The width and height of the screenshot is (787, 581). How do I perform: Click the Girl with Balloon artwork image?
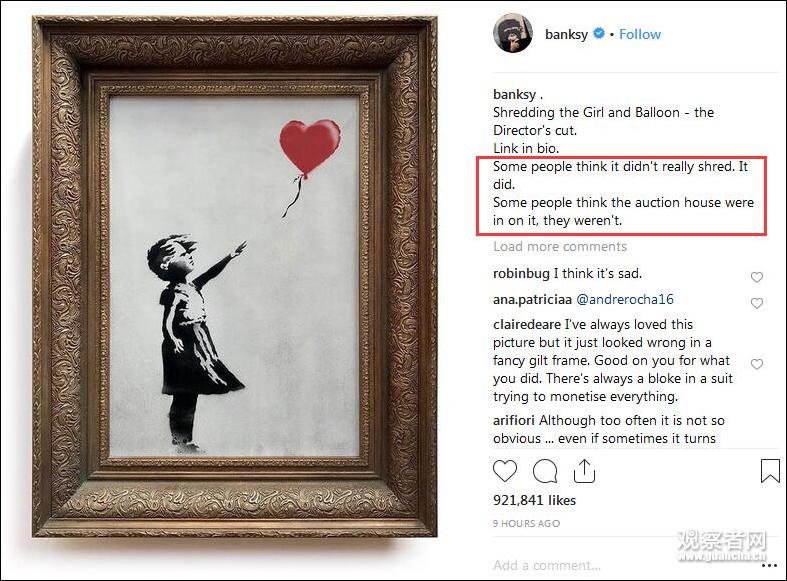tap(234, 275)
